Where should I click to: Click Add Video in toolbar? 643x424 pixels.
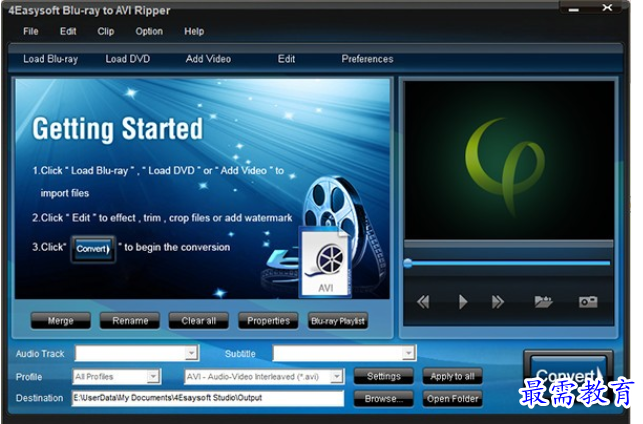point(208,59)
